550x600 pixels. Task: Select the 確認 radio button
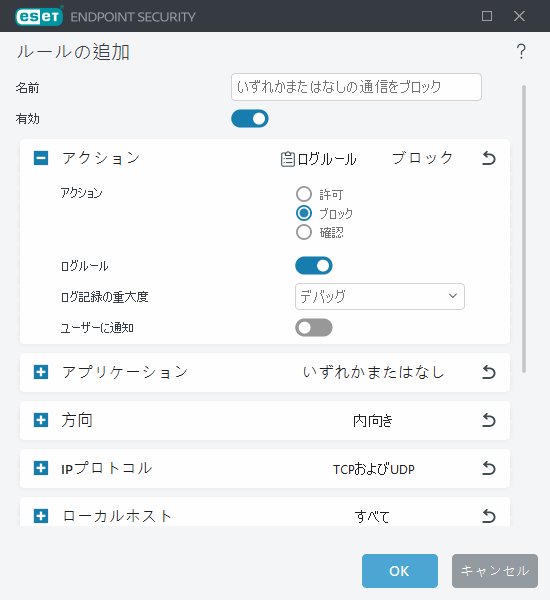point(304,232)
